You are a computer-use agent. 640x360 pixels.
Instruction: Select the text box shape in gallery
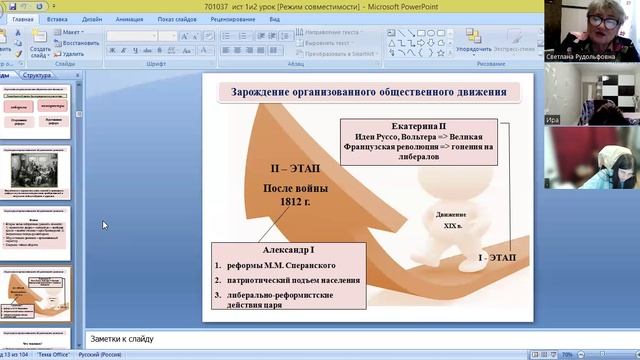[x=391, y=33]
